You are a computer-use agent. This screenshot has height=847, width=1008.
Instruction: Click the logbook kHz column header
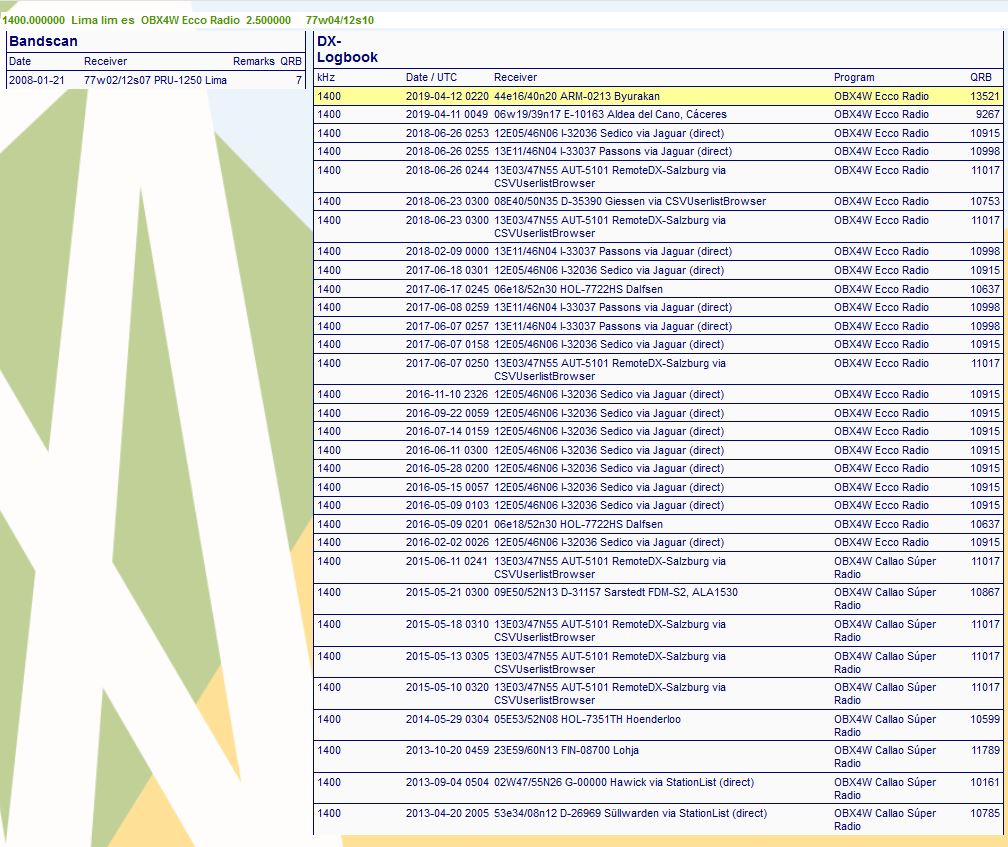click(x=326, y=77)
